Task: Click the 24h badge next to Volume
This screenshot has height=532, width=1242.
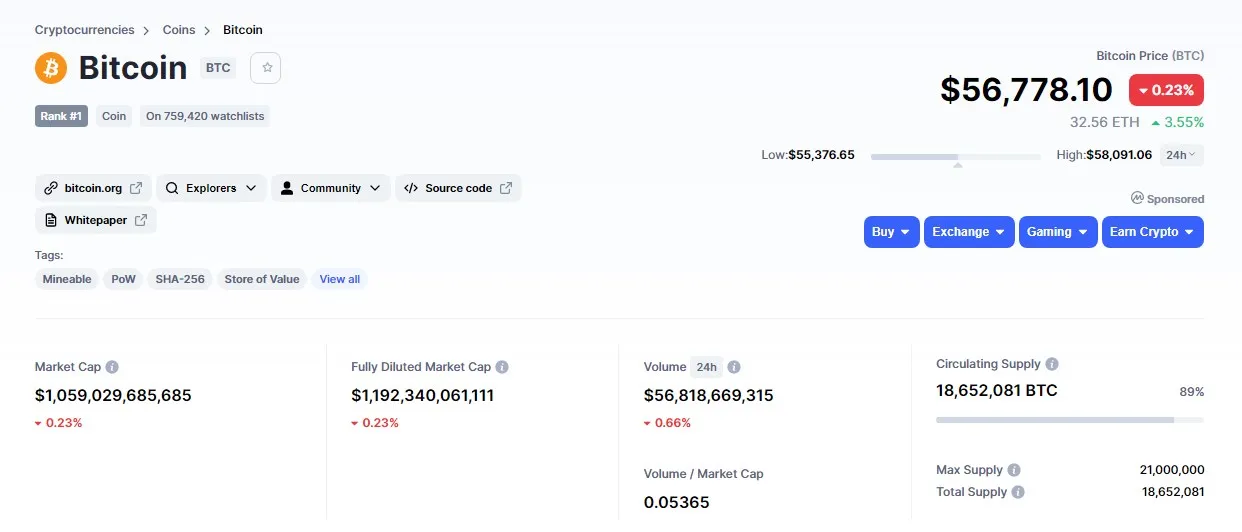Action: pos(706,367)
